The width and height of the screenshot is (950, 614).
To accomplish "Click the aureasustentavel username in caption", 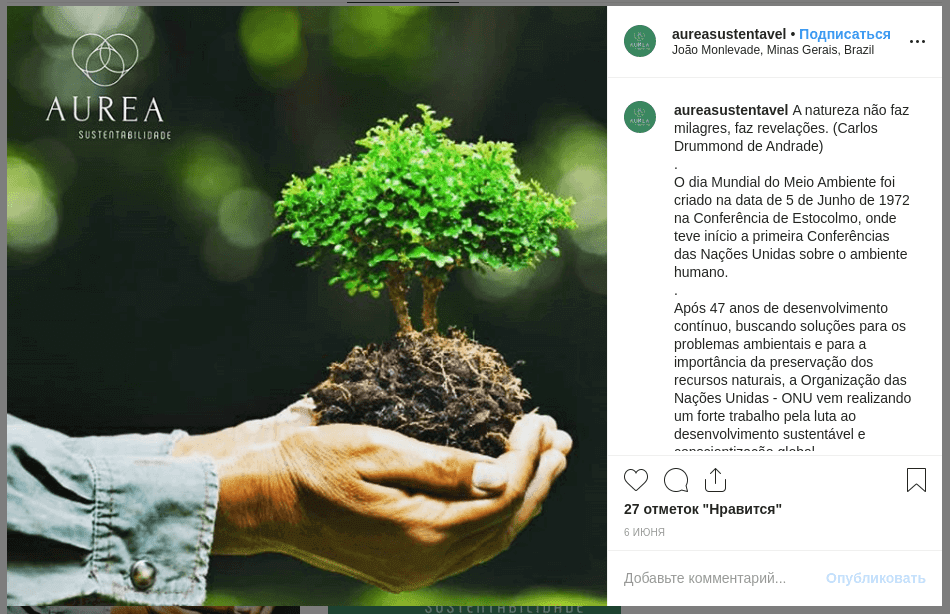I will 731,110.
